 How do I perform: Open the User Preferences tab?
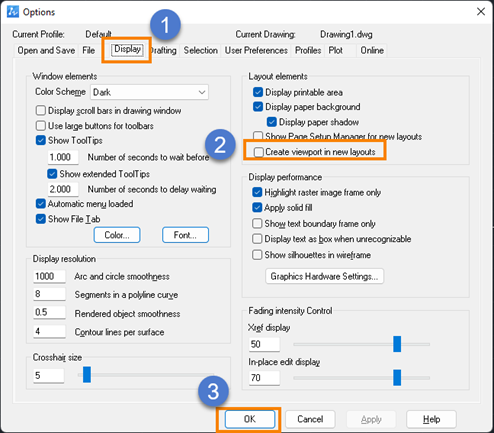pos(256,50)
